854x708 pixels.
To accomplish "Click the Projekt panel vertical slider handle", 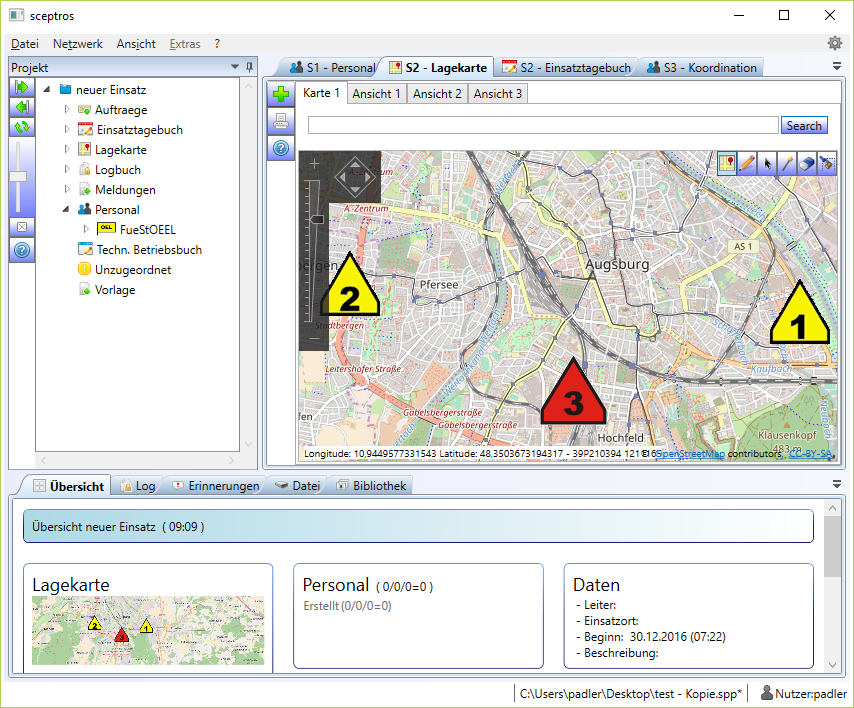I will tap(18, 176).
